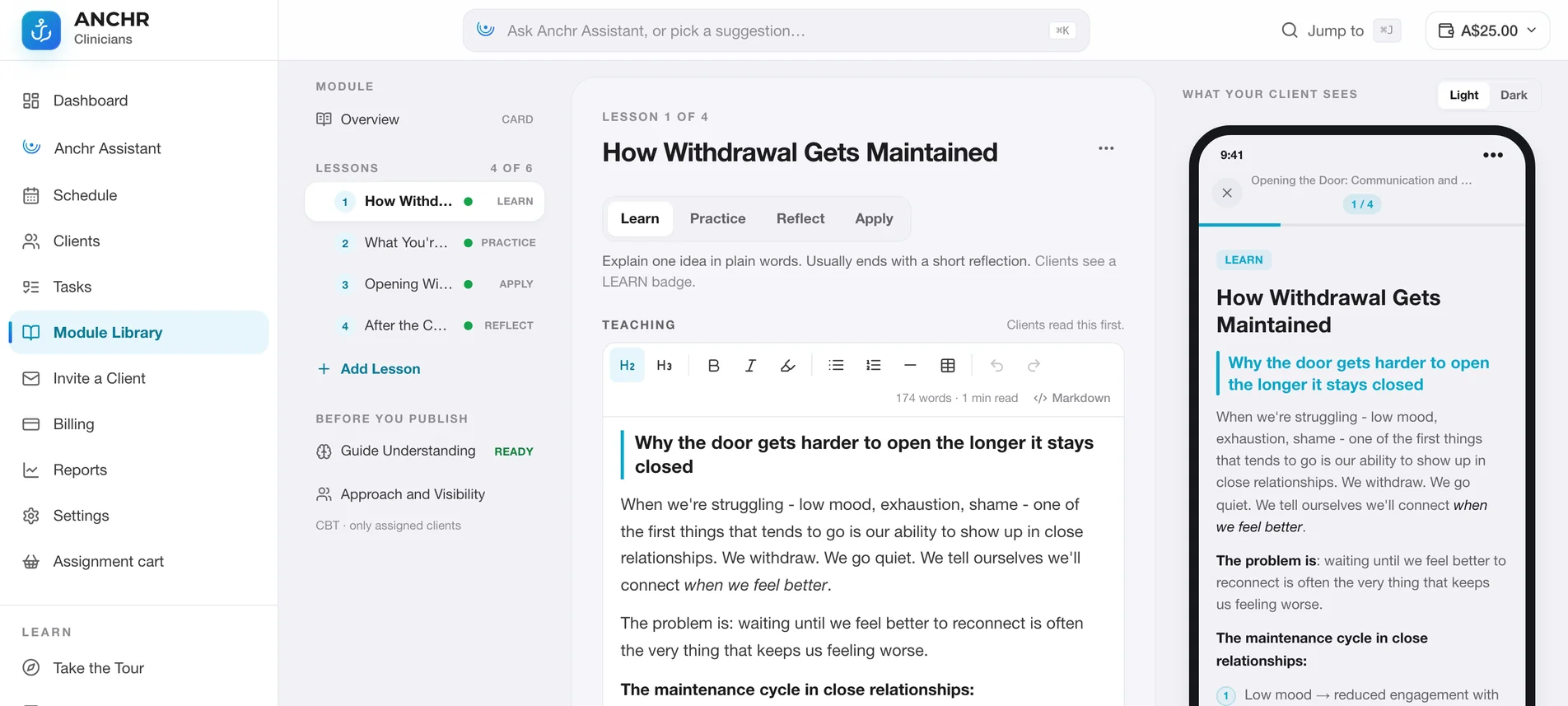Image resolution: width=1568 pixels, height=706 pixels.
Task: Insert a bulleted list
Action: (x=836, y=366)
